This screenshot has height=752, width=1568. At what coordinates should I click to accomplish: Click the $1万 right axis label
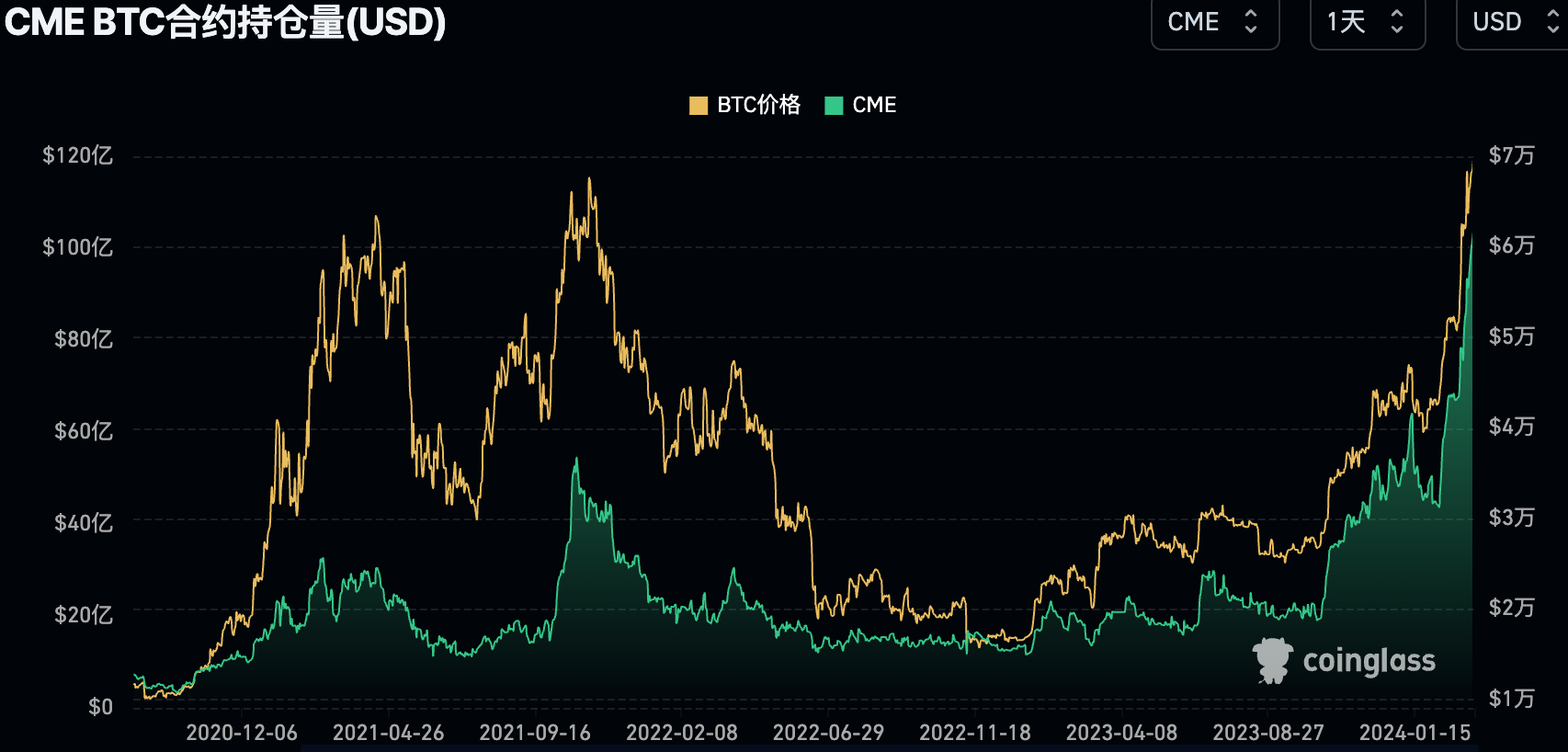(x=1512, y=699)
